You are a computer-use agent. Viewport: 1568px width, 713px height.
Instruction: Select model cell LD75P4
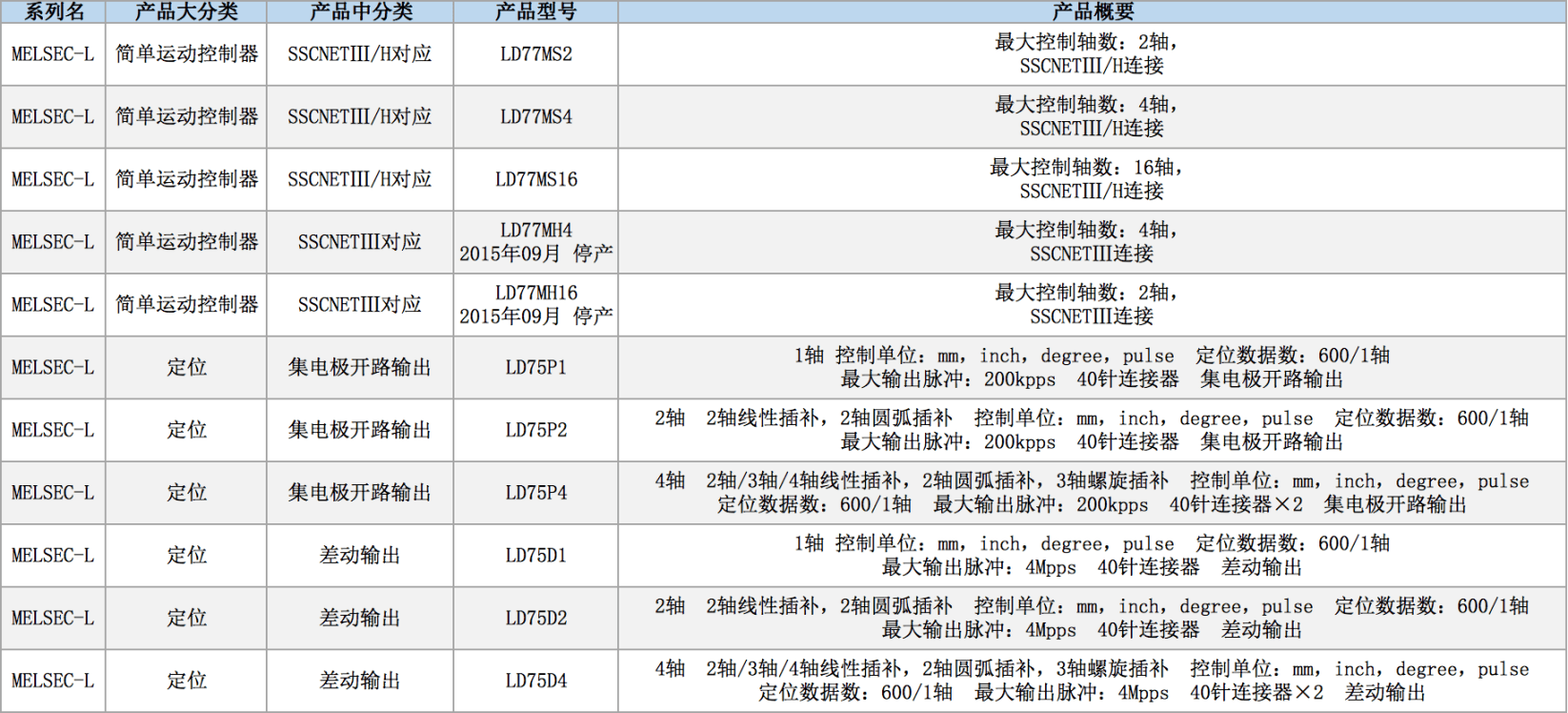[x=536, y=493]
